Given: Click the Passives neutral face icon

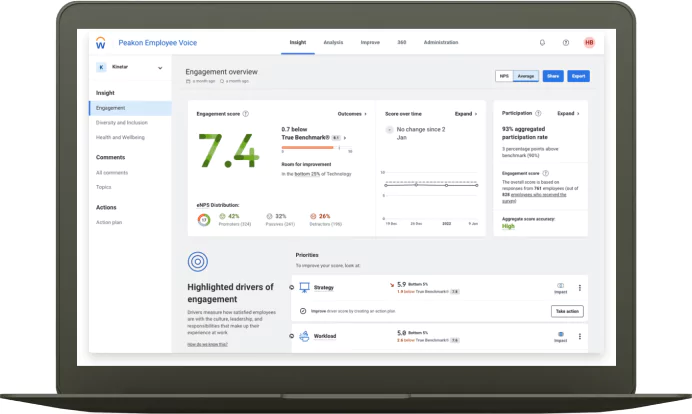Looking at the screenshot, I should [x=269, y=216].
